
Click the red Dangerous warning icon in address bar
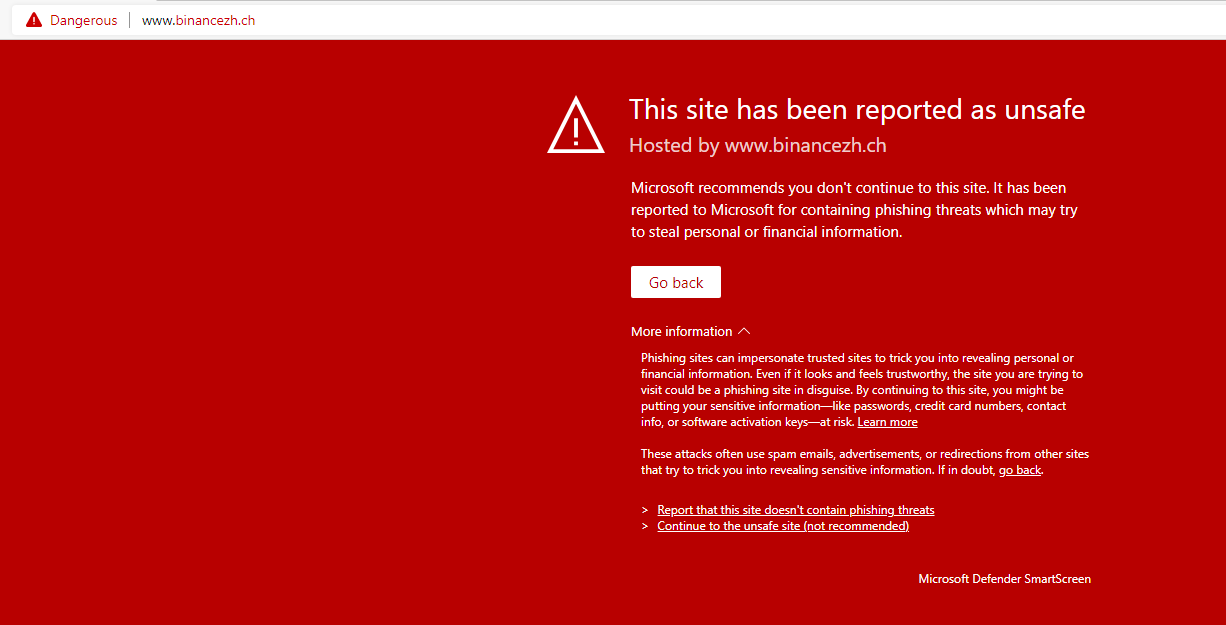coord(35,20)
